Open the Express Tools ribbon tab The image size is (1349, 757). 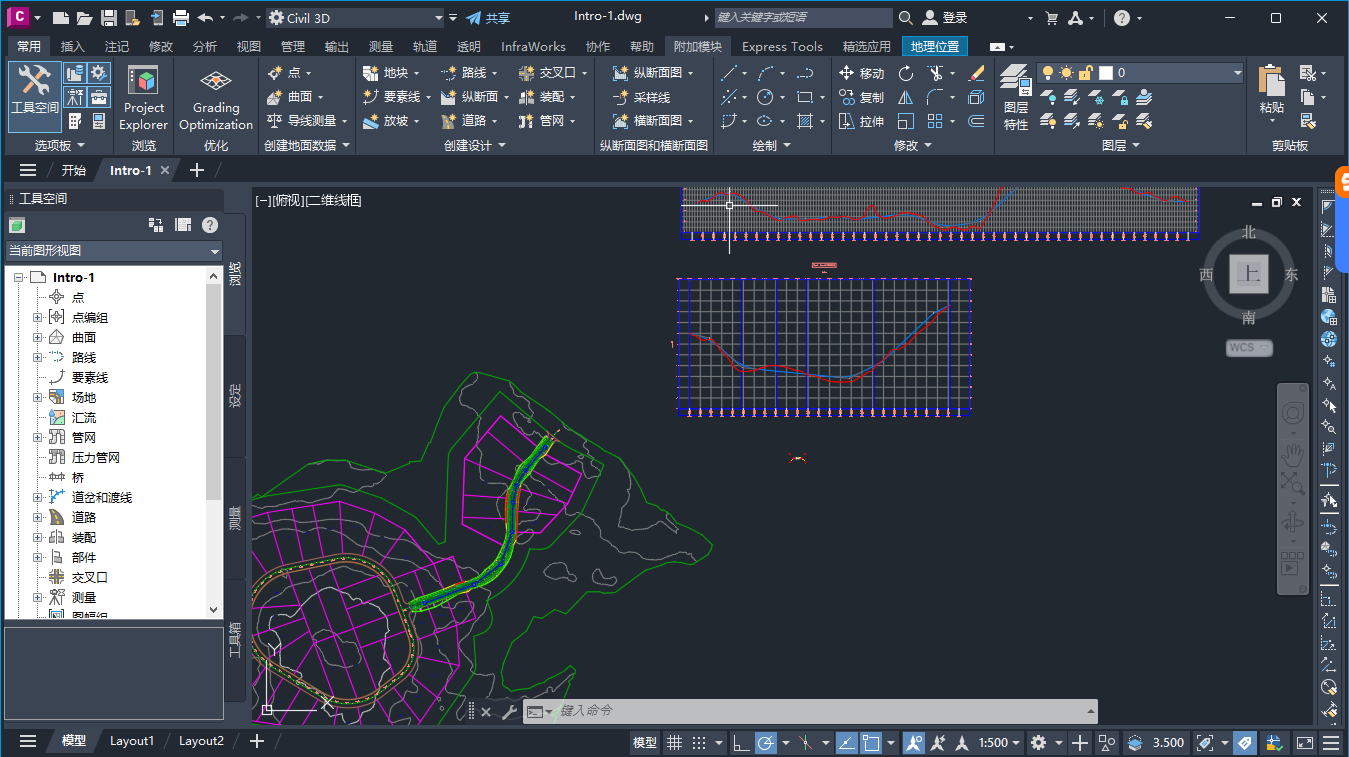(782, 45)
